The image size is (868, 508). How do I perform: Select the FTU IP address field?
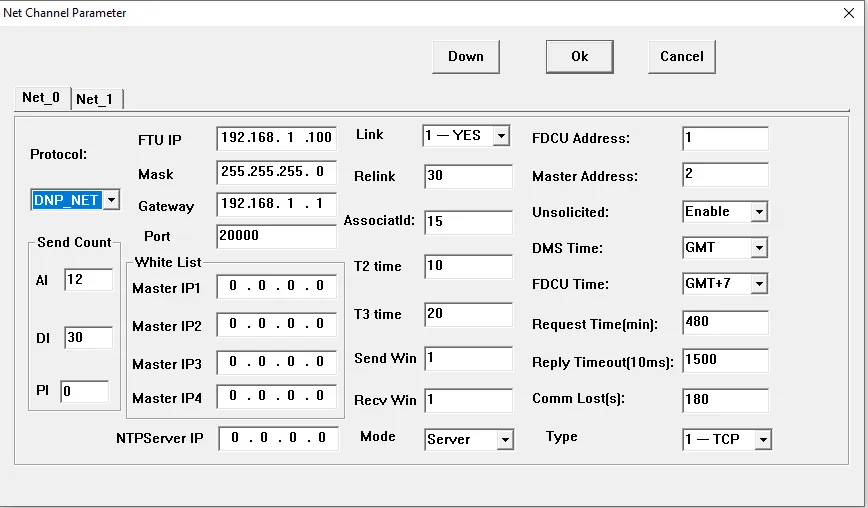point(276,138)
